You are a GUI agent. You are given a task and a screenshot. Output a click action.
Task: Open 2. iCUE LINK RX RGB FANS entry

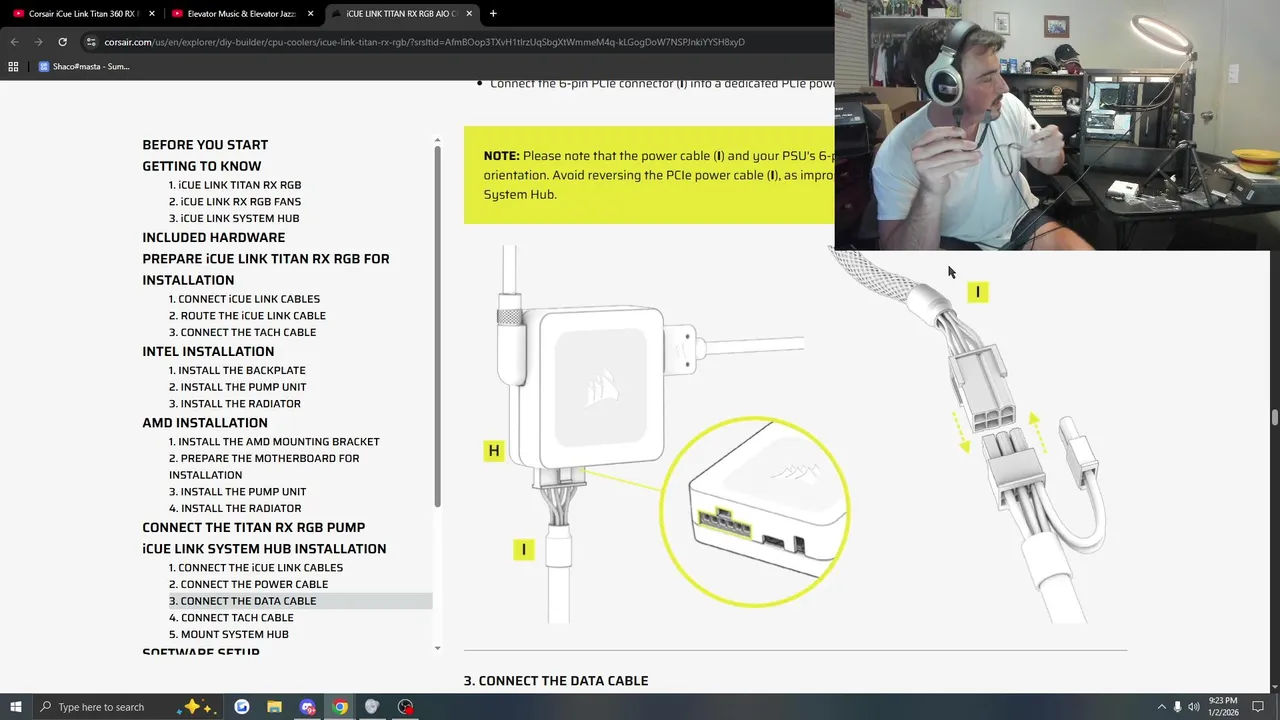(235, 202)
